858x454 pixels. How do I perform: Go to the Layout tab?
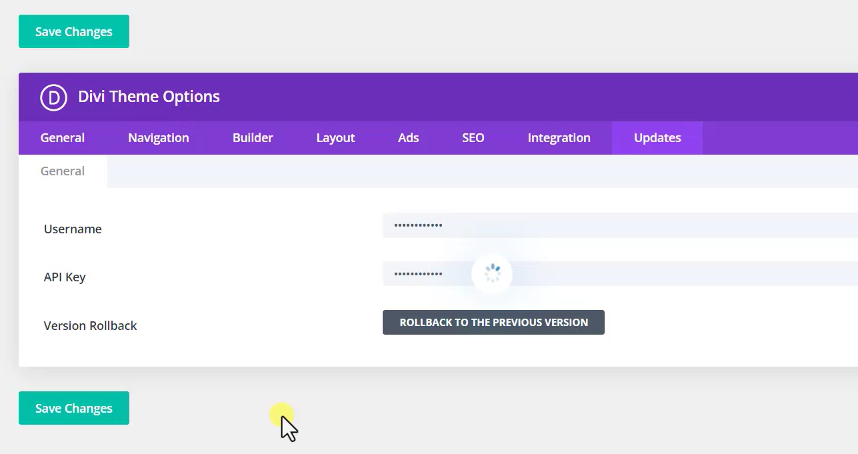[x=335, y=138]
